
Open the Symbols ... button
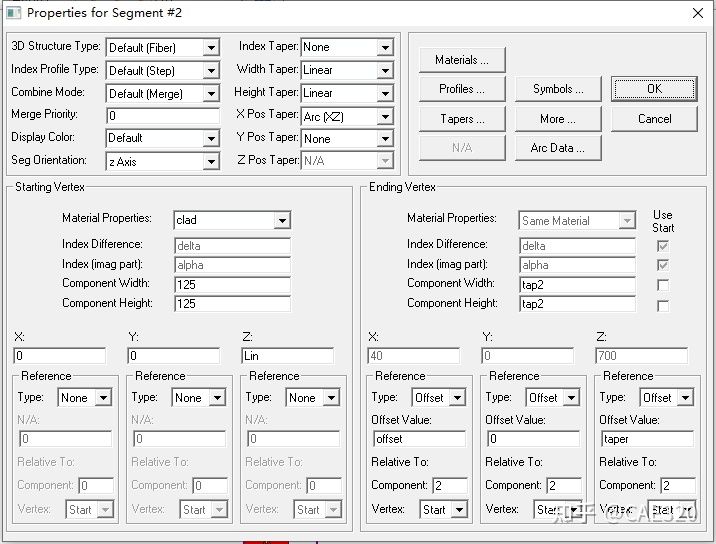click(558, 89)
